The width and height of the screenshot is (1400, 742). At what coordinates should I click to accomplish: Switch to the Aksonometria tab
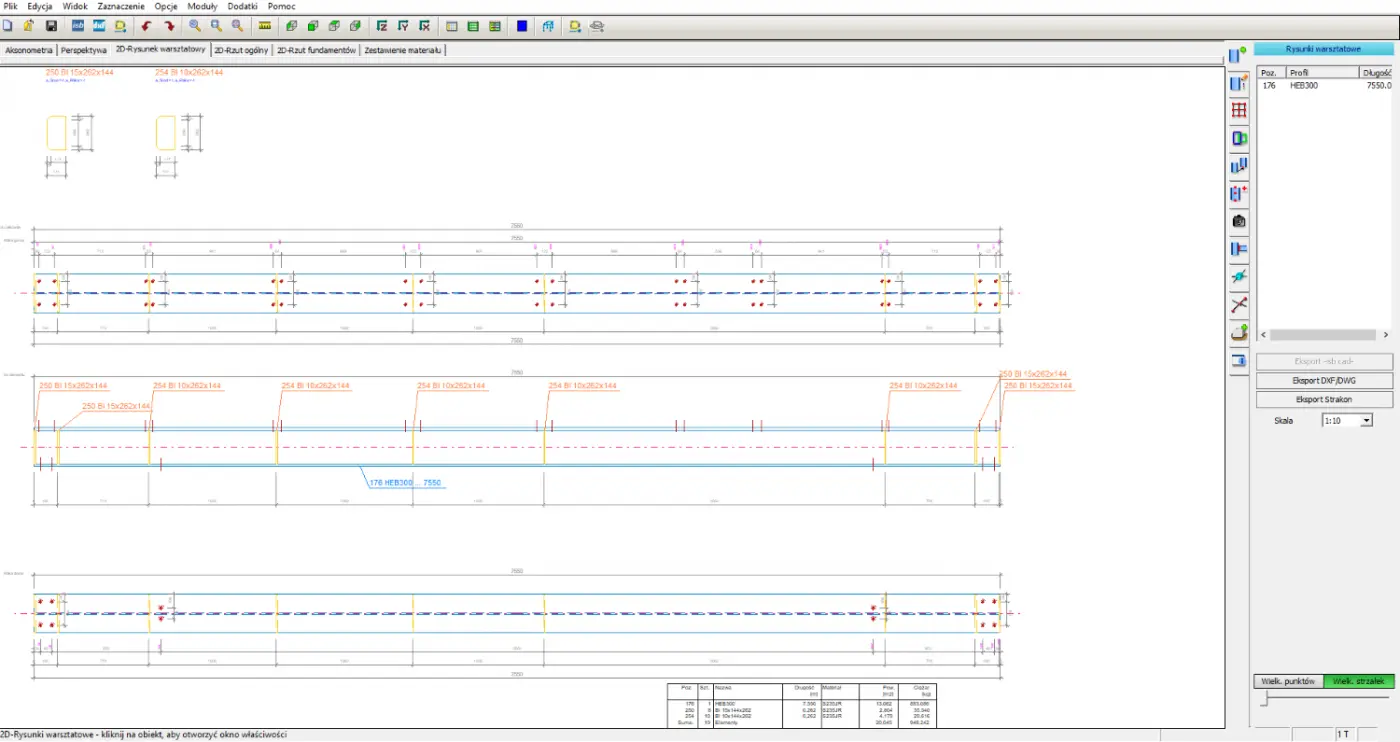coord(29,50)
